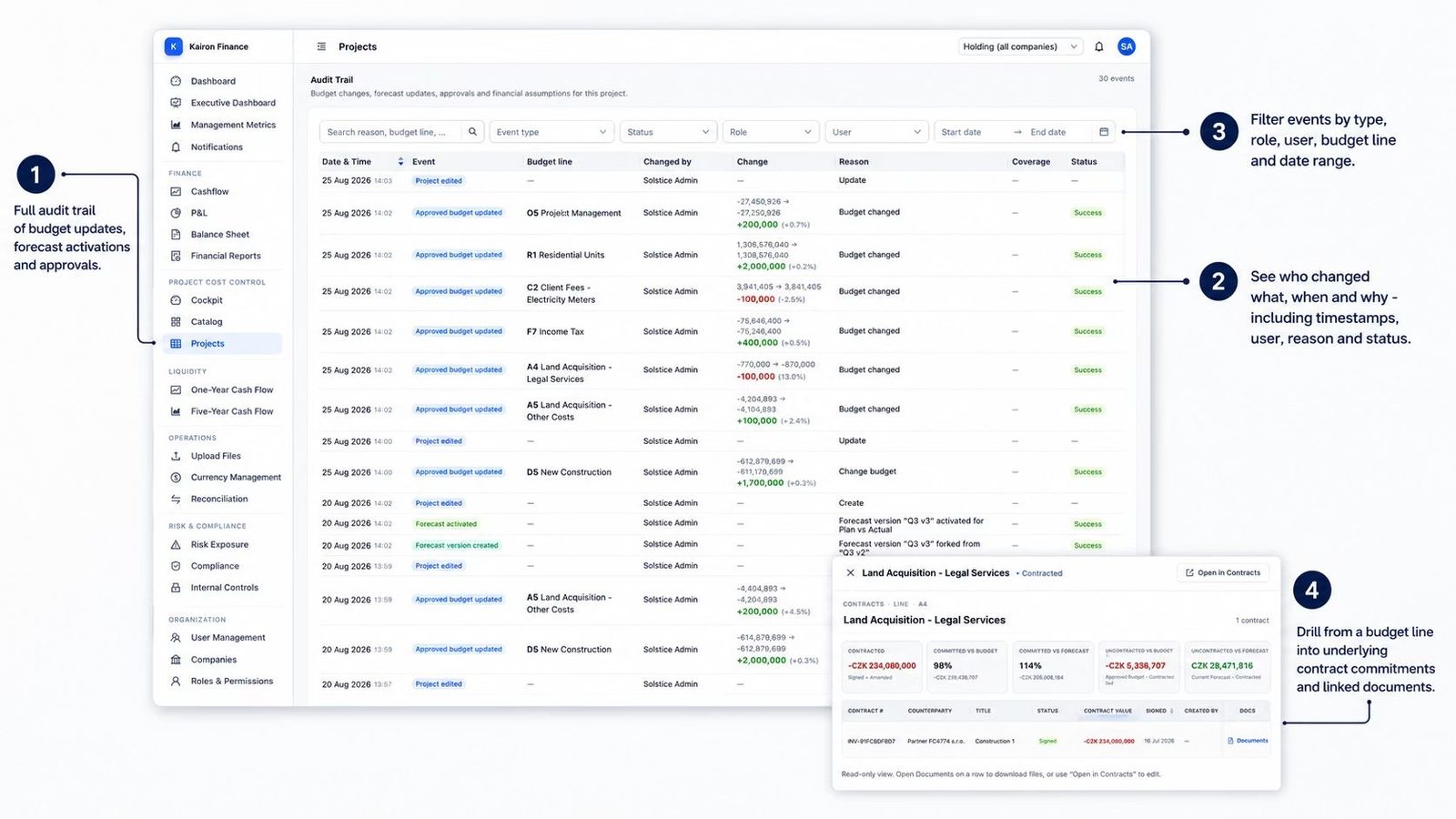
Task: Click the C2 Client Fees budget line
Action: pos(561,293)
